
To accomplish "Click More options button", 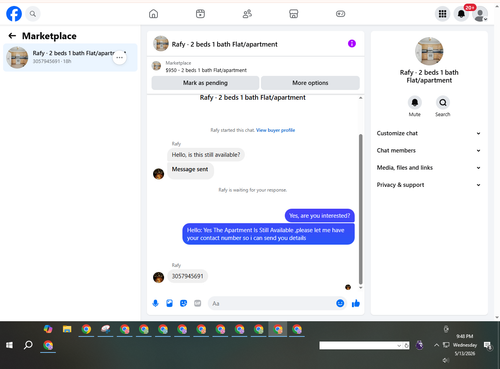I will coord(310,83).
